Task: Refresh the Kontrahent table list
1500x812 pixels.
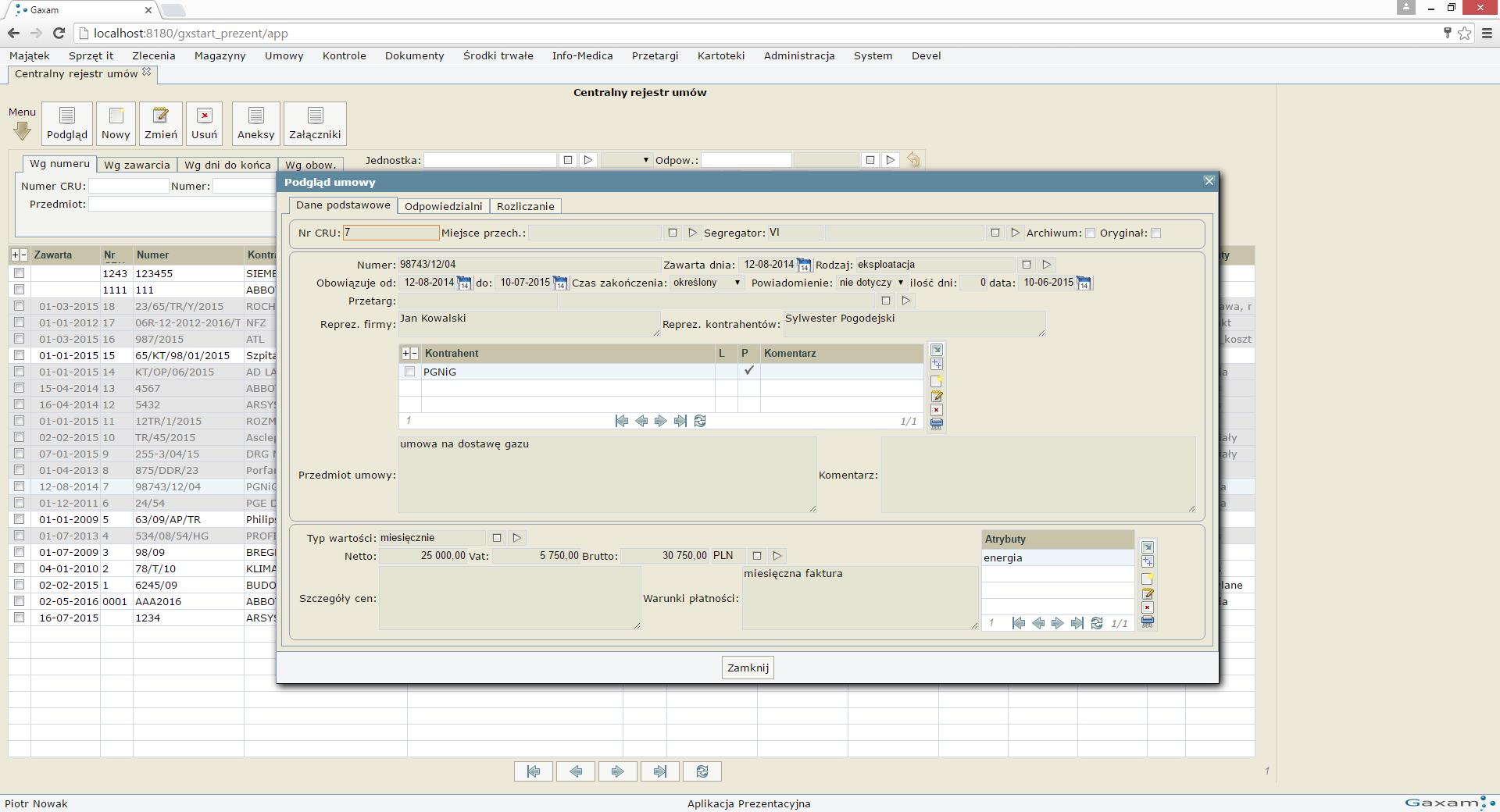Action: pyautogui.click(x=700, y=421)
